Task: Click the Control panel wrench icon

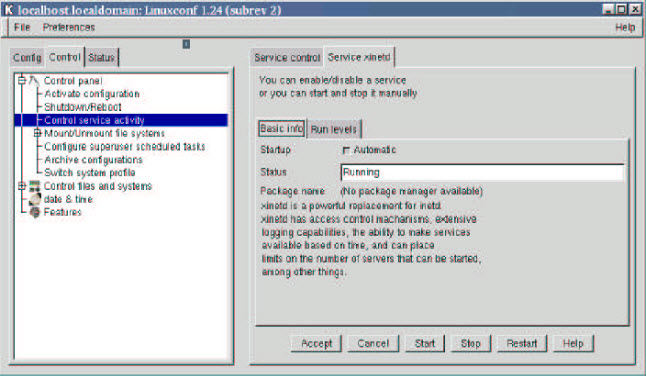Action: tap(34, 80)
